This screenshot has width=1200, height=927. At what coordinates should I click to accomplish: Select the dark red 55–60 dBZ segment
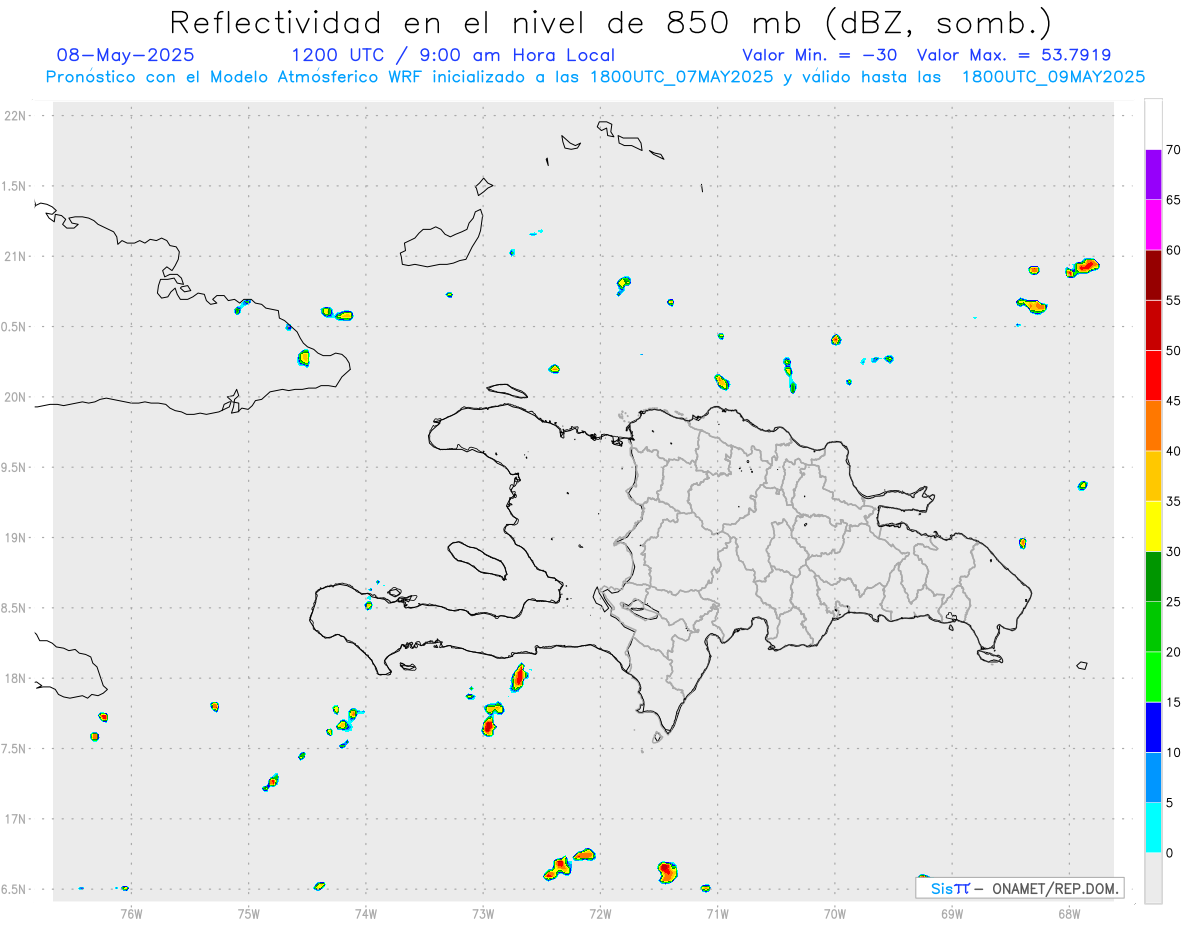click(x=1153, y=275)
